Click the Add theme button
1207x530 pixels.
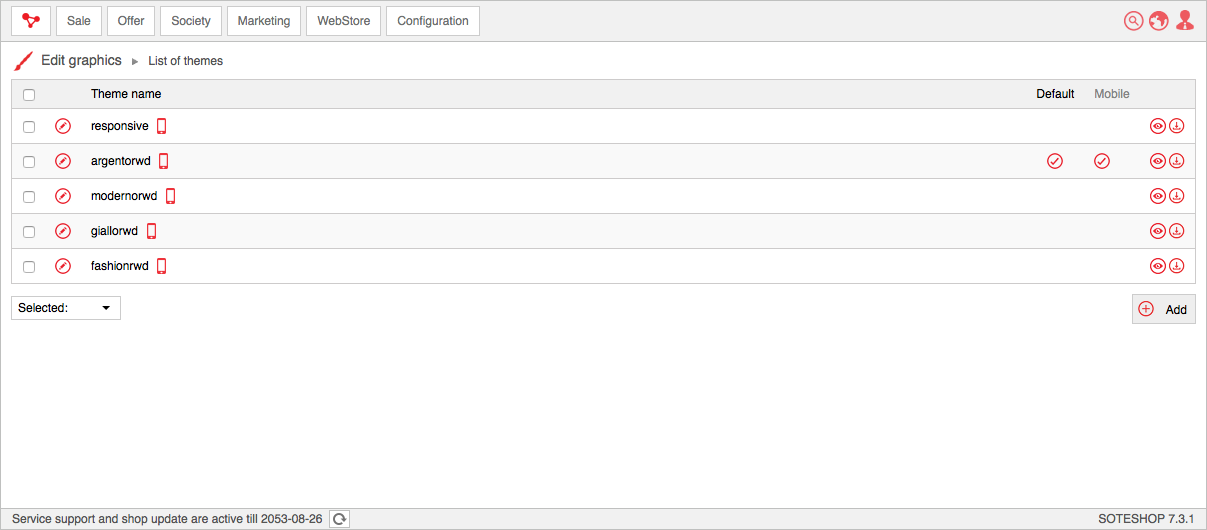1164,309
